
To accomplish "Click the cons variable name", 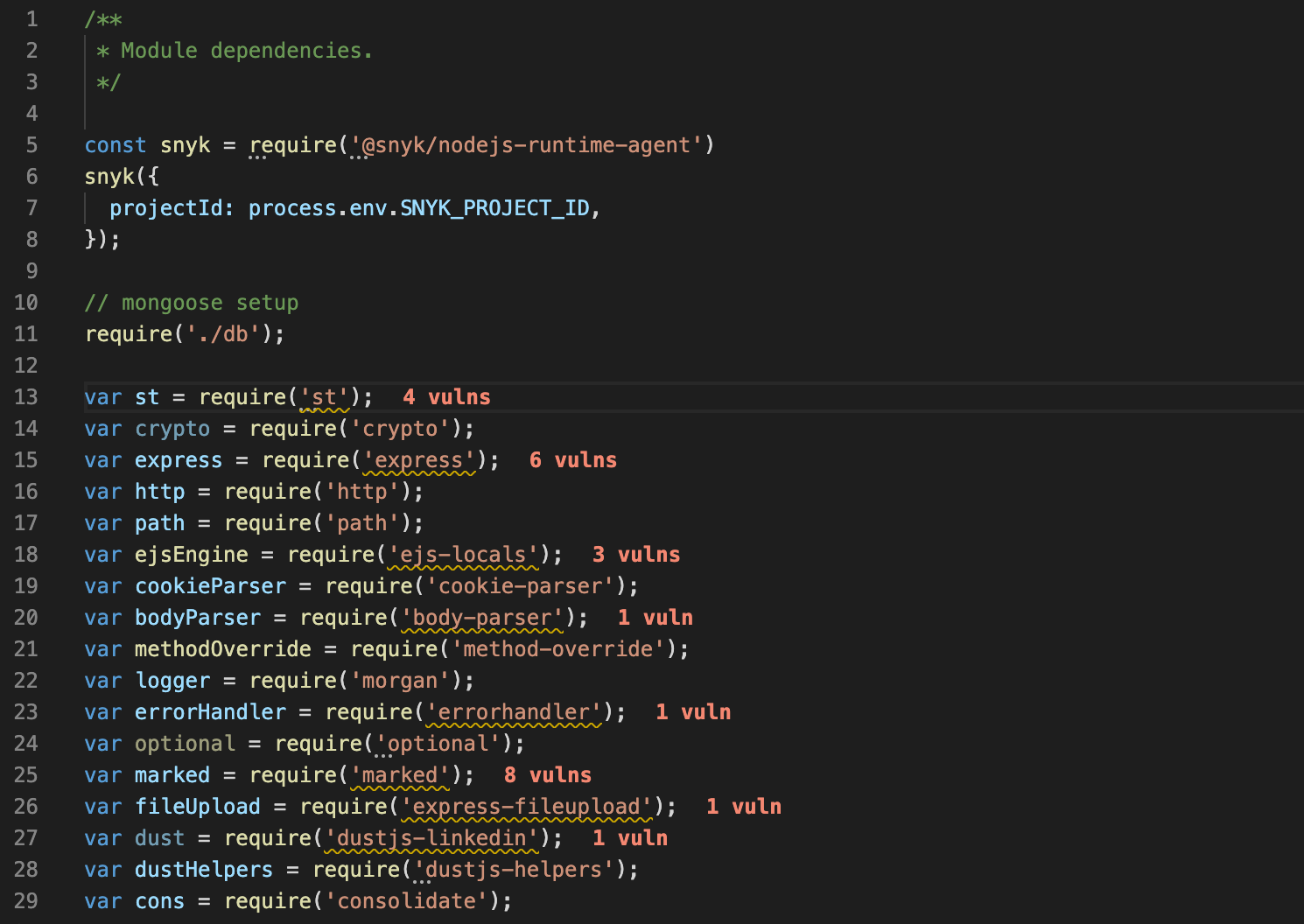I will click(x=160, y=901).
